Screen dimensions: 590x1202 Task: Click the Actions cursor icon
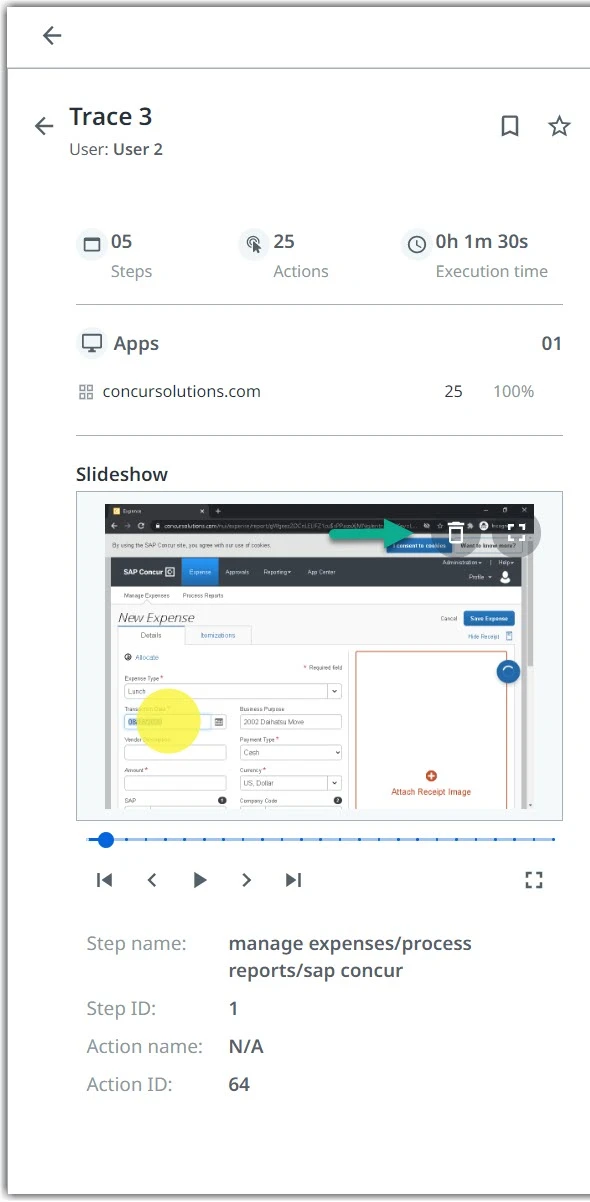pyautogui.click(x=254, y=244)
